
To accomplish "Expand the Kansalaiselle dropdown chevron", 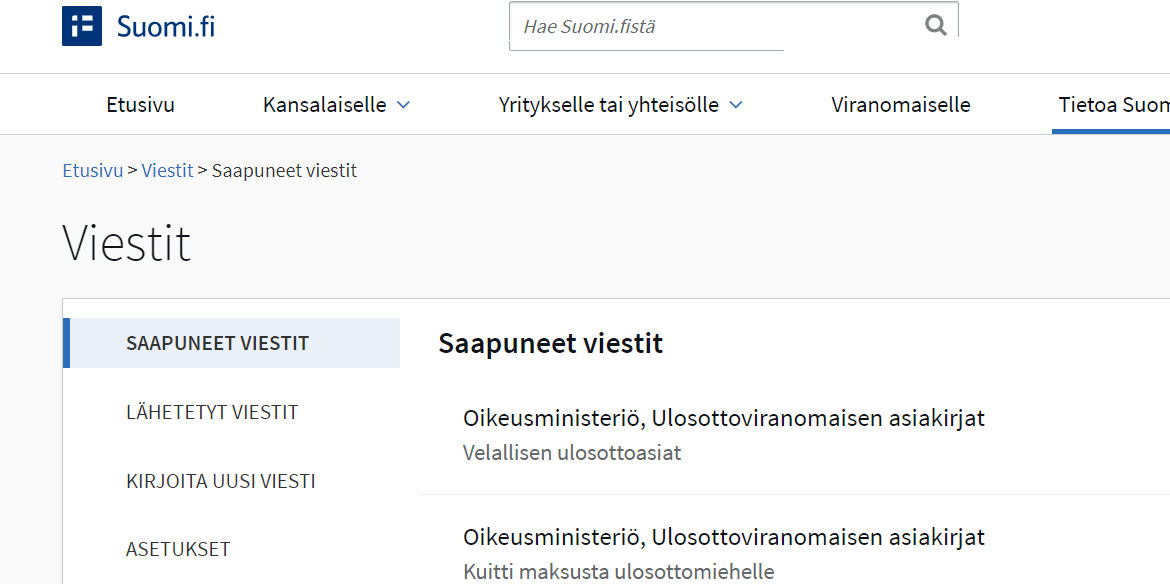I will point(404,105).
